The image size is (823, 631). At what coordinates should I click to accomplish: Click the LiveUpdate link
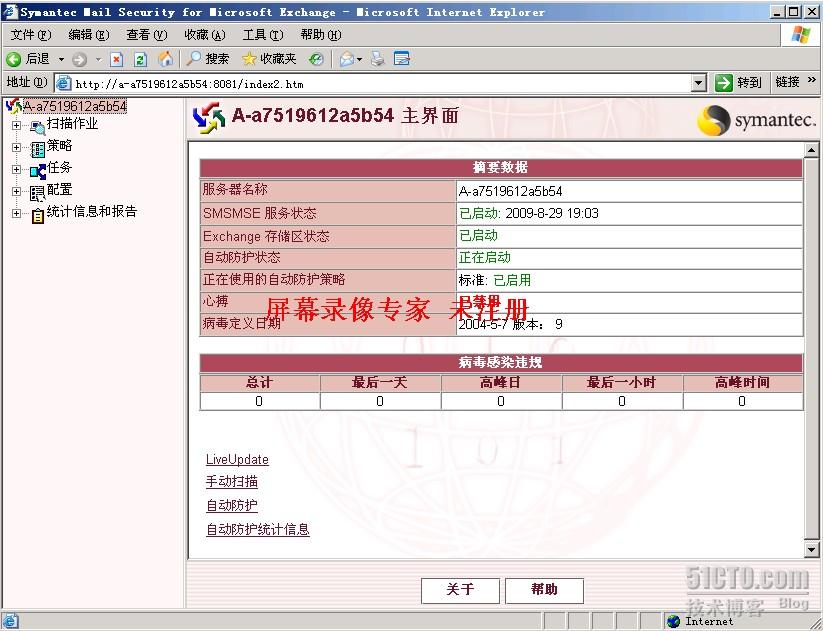(x=237, y=459)
